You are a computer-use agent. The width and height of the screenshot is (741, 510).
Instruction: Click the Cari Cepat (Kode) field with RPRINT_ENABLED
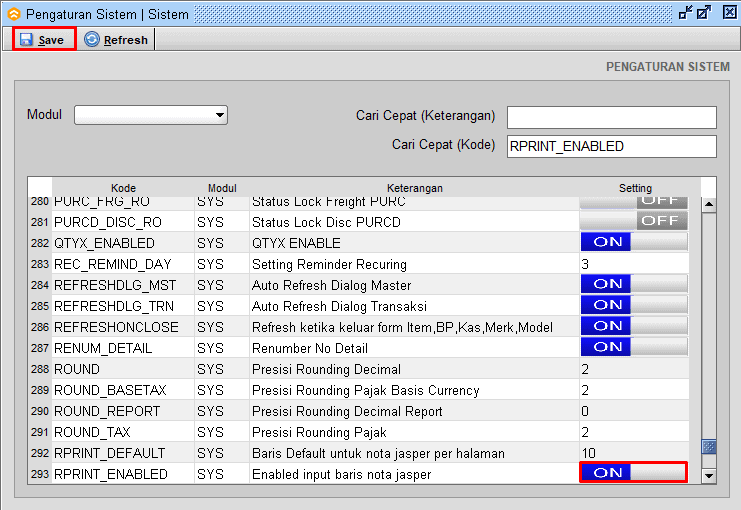(612, 147)
